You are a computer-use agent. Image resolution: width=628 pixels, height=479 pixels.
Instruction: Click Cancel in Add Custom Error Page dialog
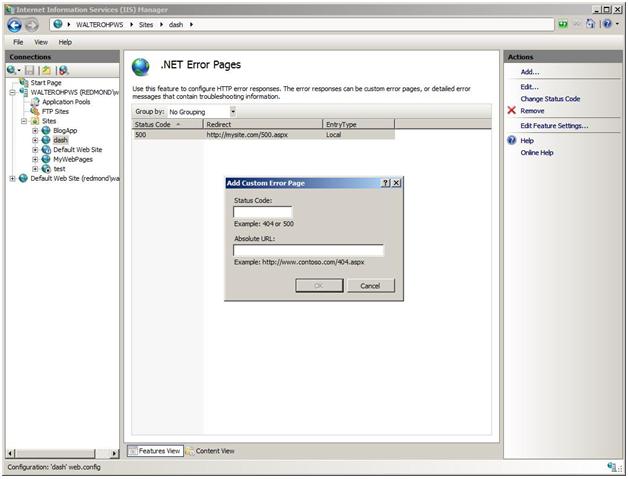[x=370, y=286]
